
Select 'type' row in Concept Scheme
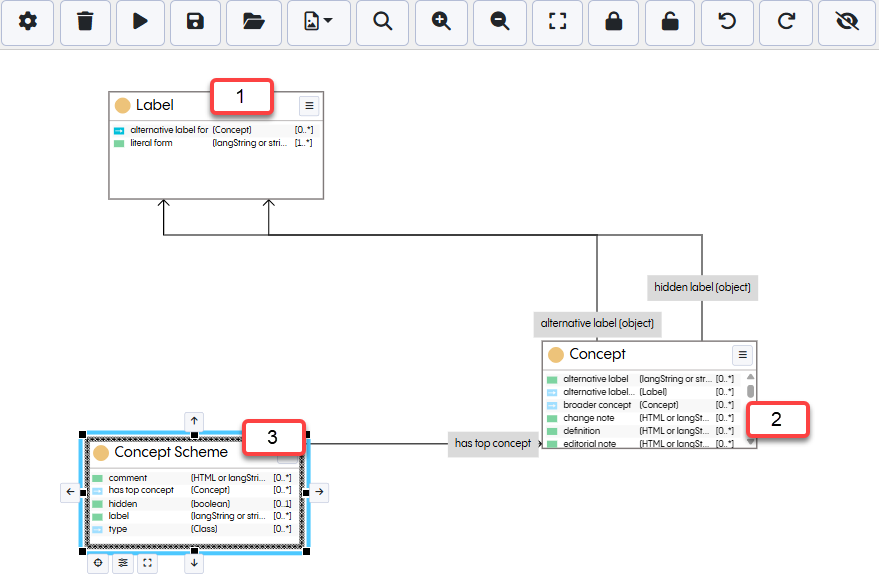[192, 529]
